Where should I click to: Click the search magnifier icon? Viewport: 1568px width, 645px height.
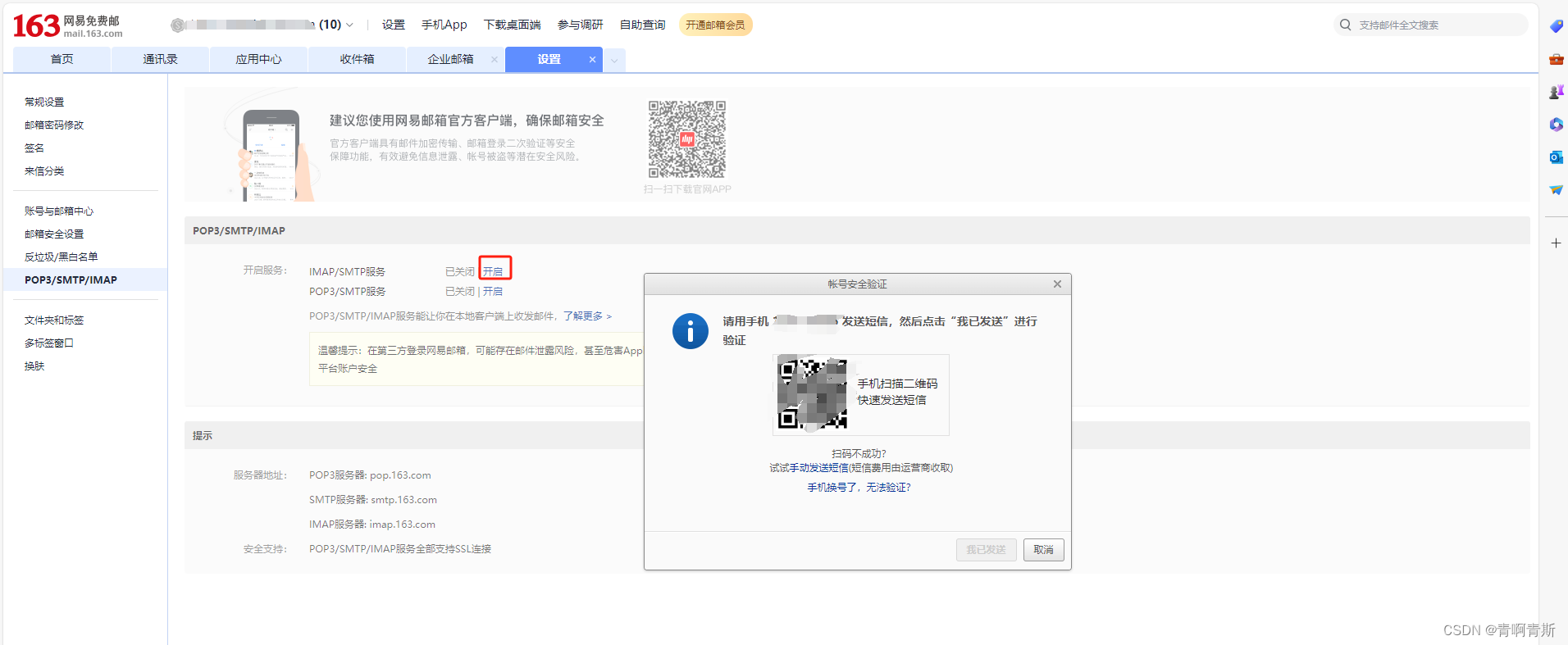(x=1345, y=25)
